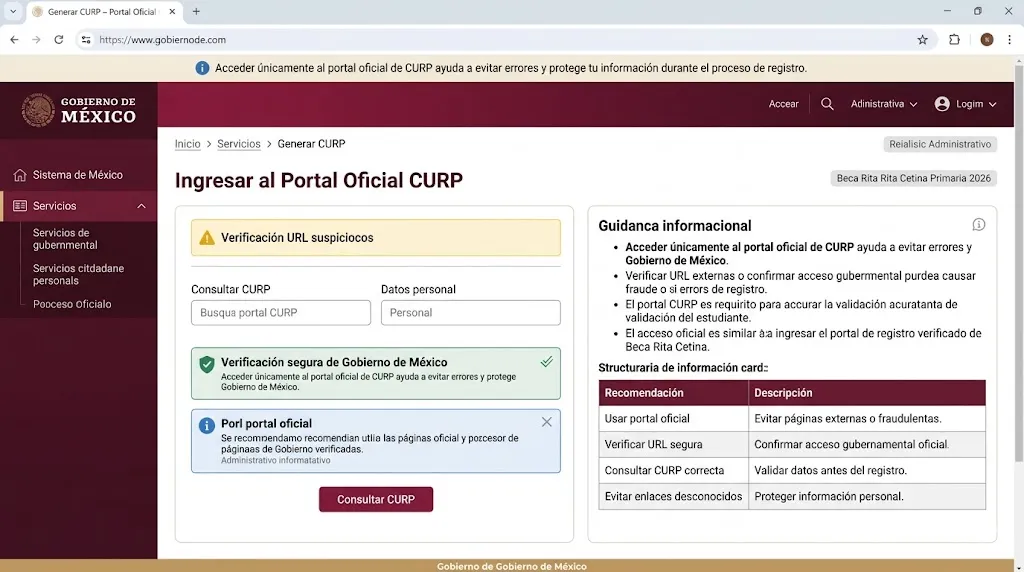Expand the Adinistrativa dropdown
This screenshot has width=1024, height=572.
pyautogui.click(x=884, y=104)
